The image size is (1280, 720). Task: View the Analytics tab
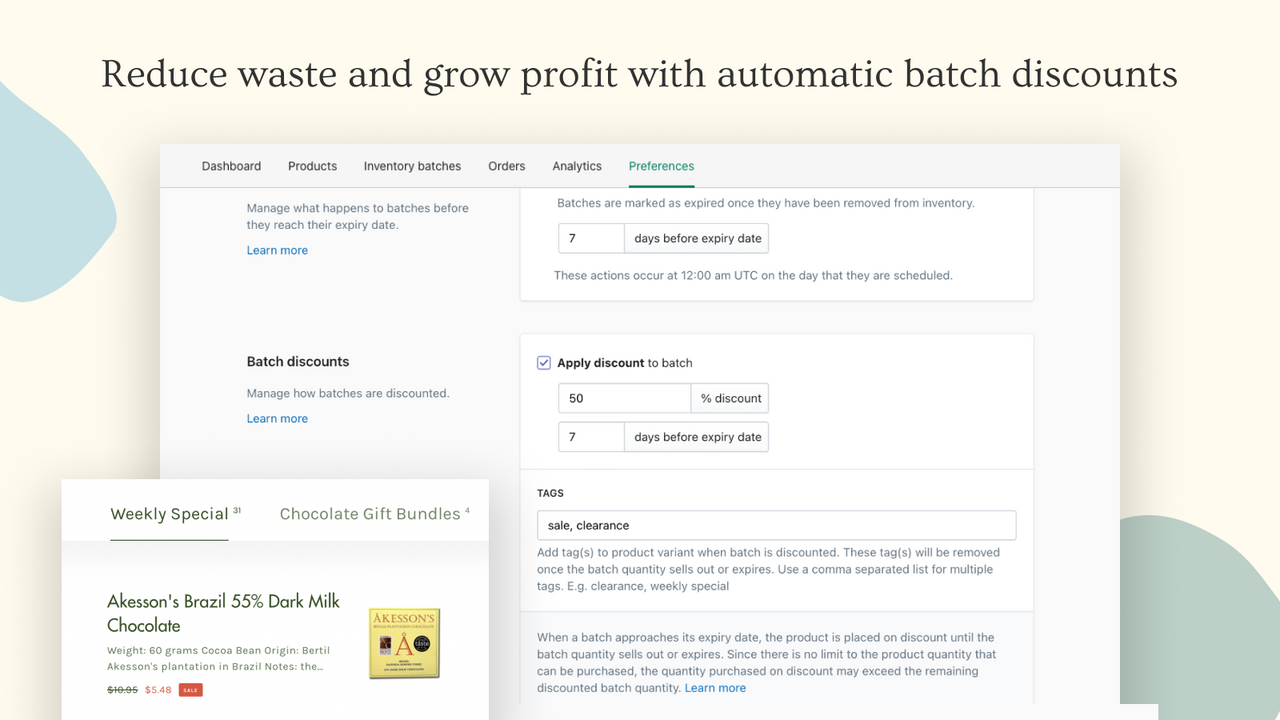tap(576, 166)
